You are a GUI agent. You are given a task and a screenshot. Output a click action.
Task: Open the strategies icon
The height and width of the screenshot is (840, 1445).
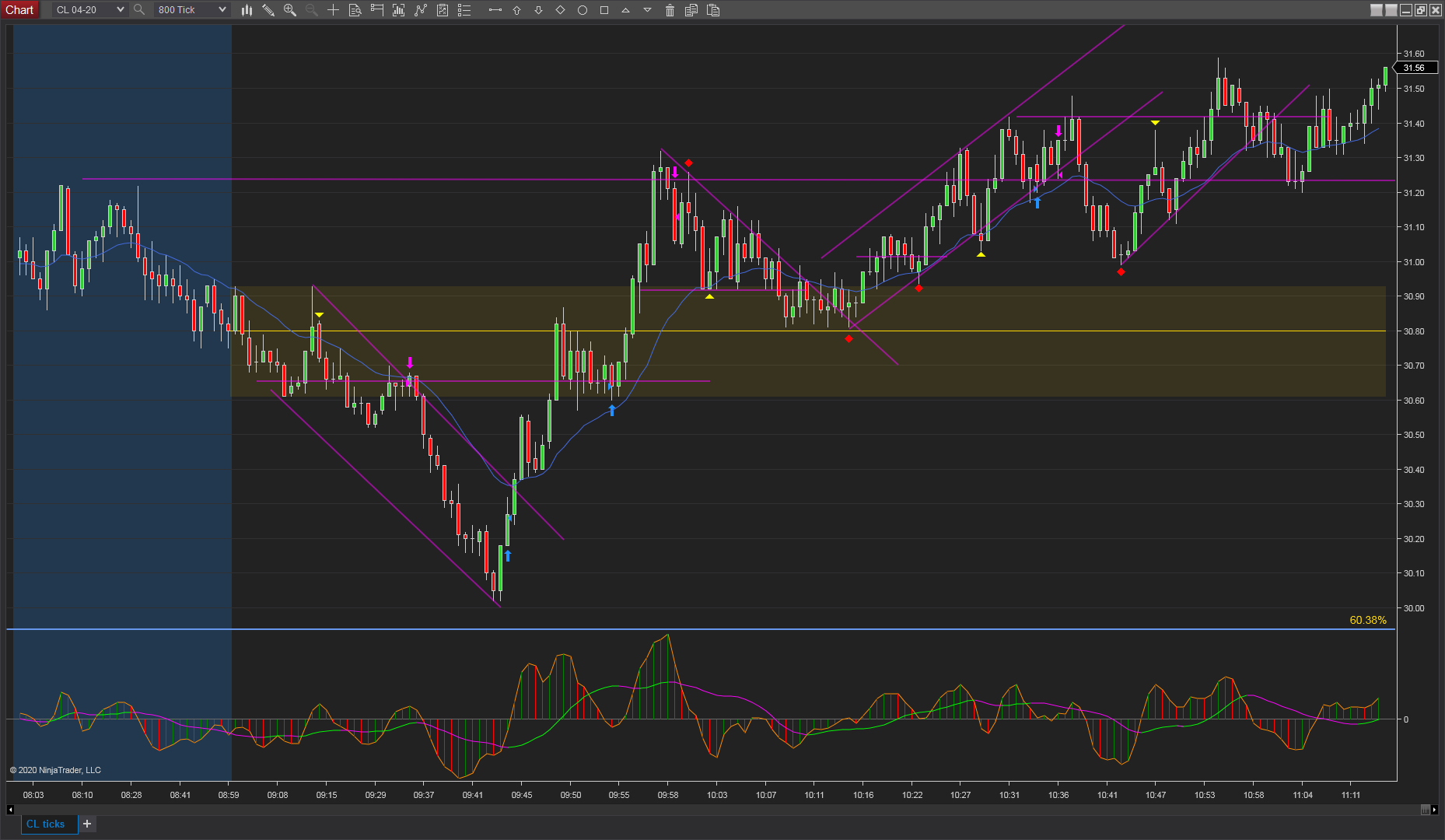443,10
